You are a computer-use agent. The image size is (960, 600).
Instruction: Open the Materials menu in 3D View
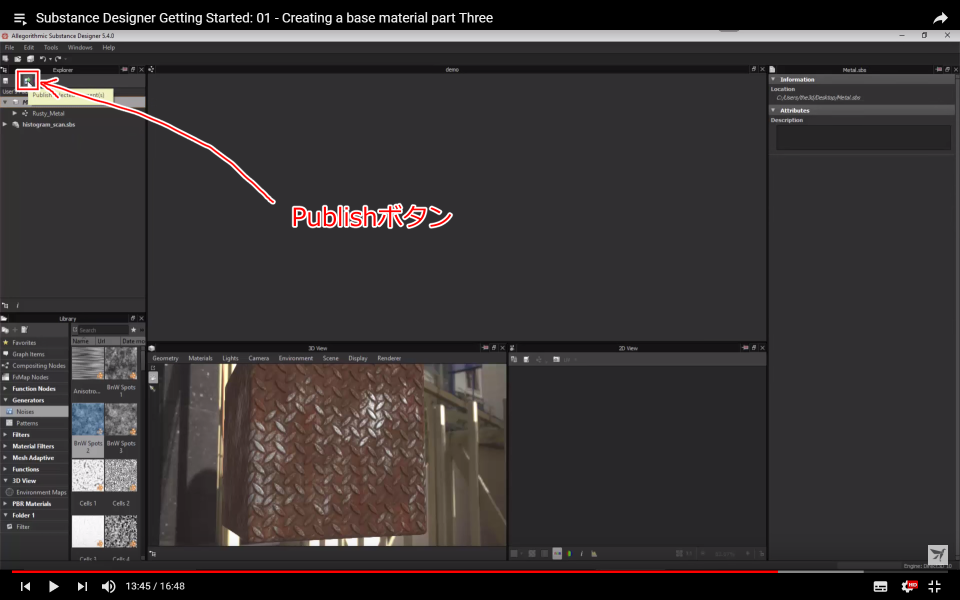tap(200, 358)
